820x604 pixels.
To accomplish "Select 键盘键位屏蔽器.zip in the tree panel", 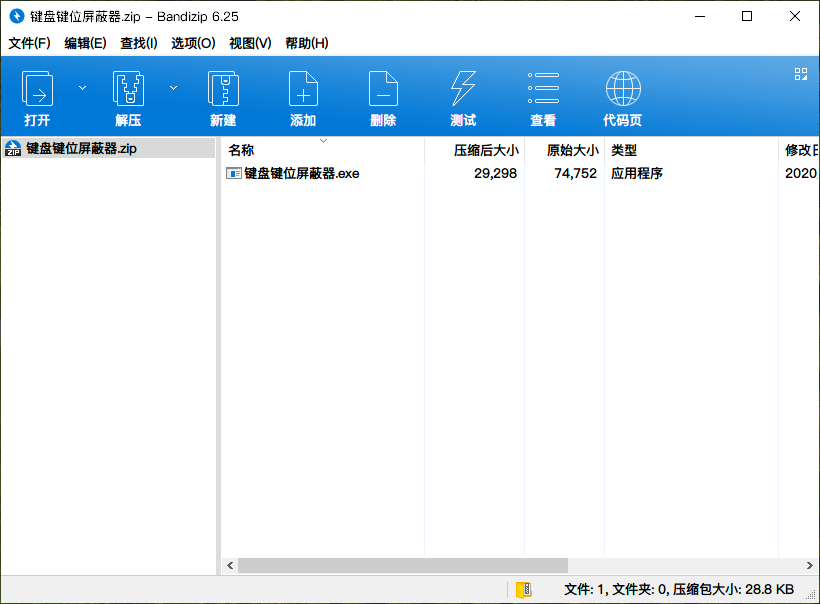I will click(x=108, y=148).
